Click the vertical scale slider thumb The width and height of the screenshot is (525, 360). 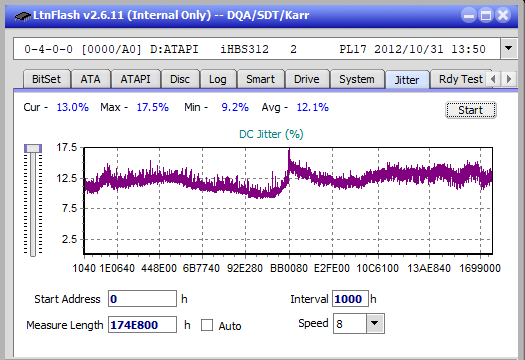point(33,148)
